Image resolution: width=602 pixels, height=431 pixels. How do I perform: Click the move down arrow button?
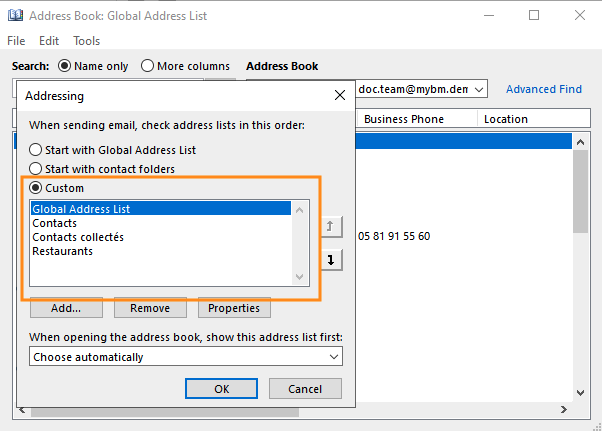331,259
